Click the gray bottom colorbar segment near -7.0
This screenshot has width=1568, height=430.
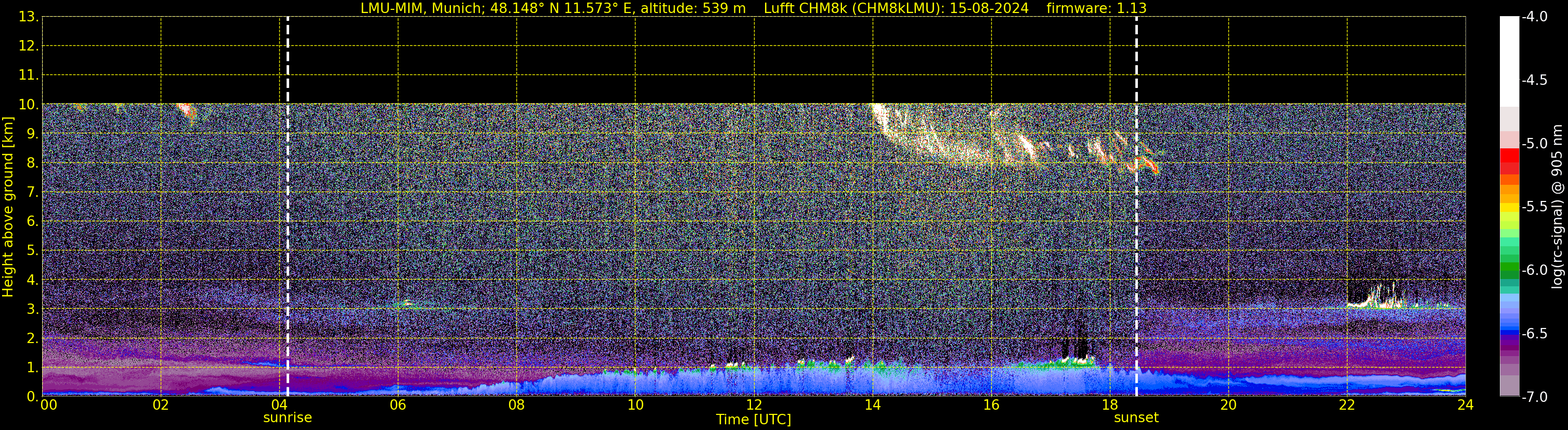pyautogui.click(x=1510, y=387)
